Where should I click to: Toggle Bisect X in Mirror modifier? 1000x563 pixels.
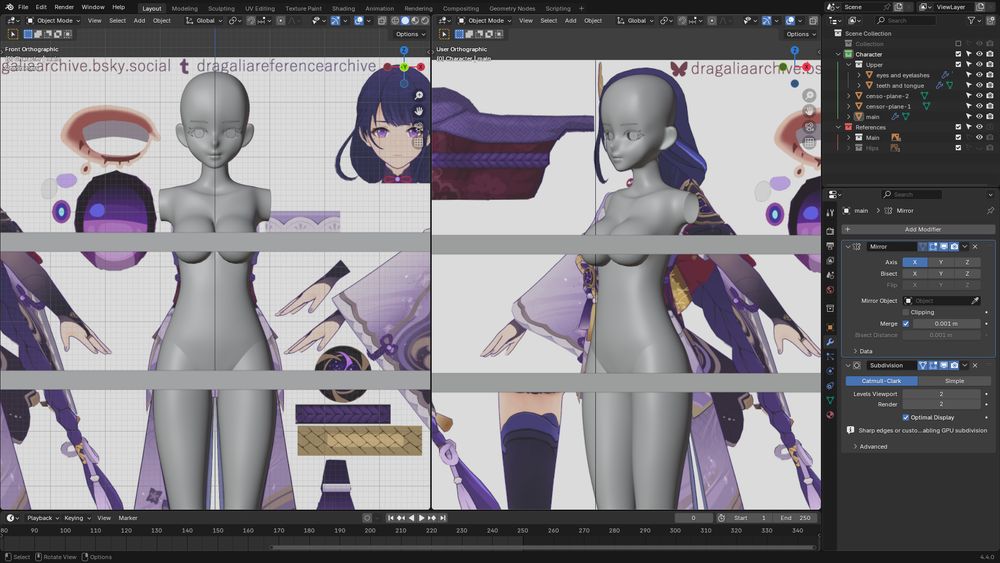[x=915, y=274]
